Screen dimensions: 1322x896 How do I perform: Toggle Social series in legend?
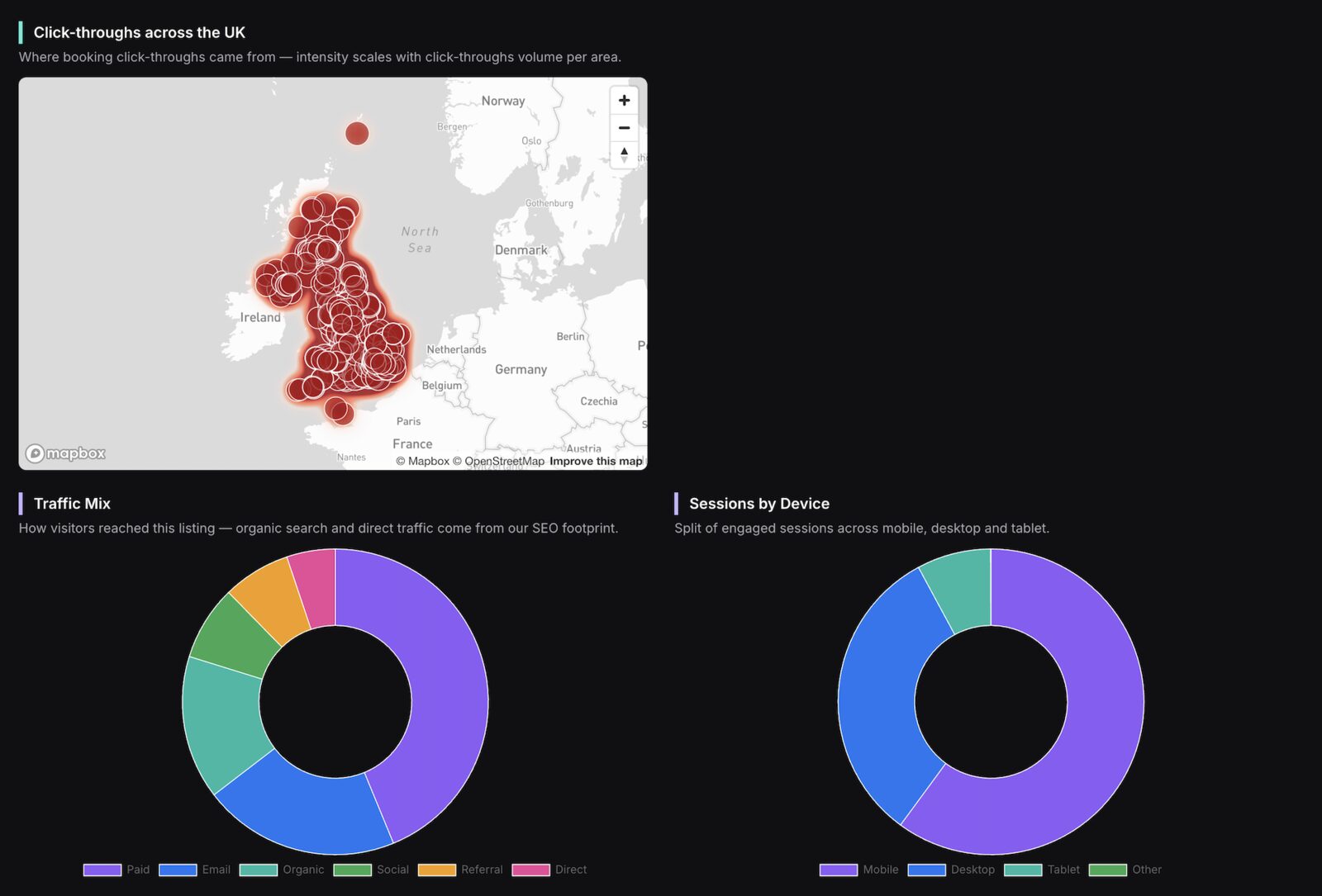pos(371,870)
